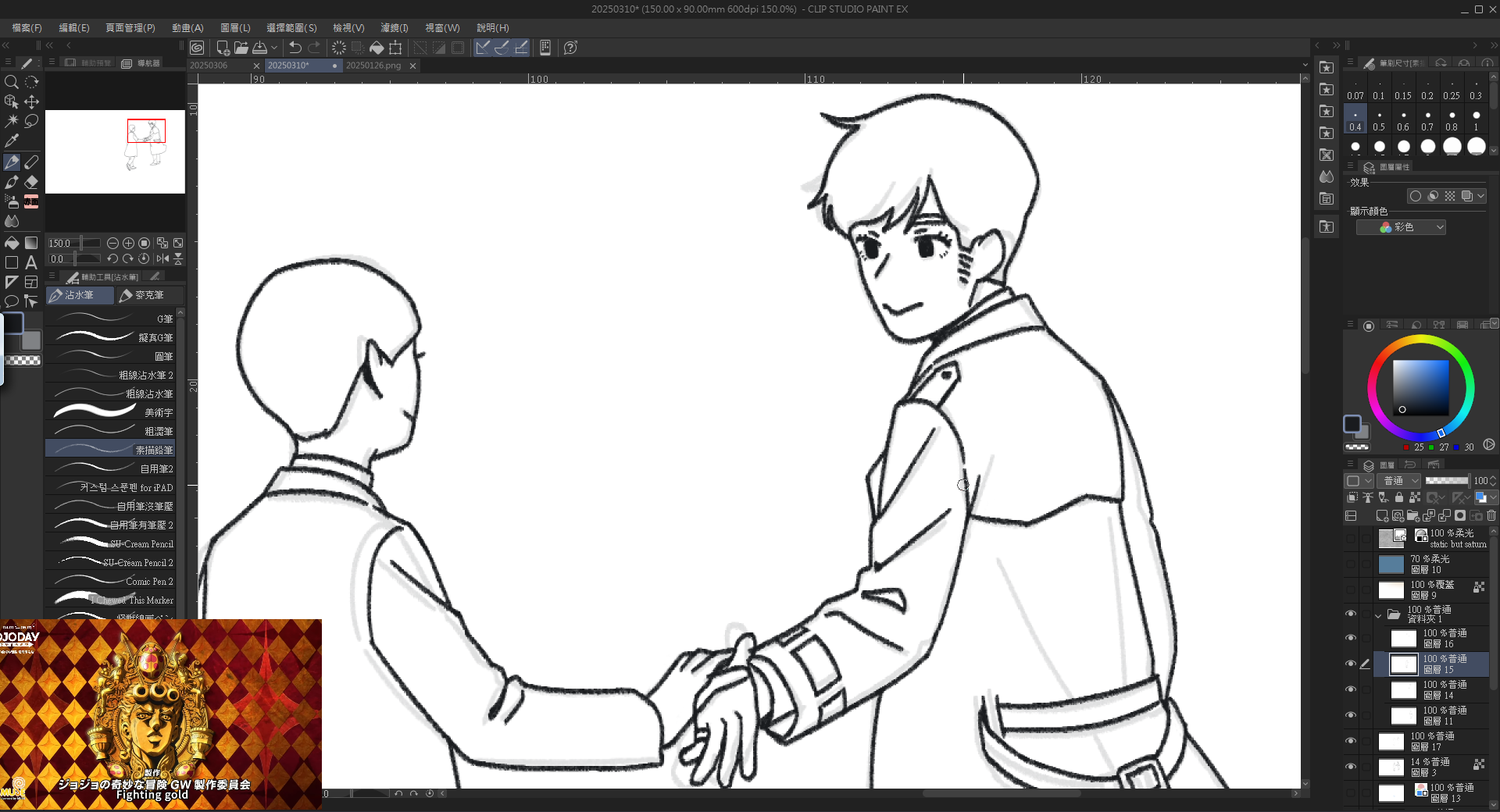This screenshot has width=1500, height=812.
Task: Choose the 美術字 sub tool
Action: [110, 412]
